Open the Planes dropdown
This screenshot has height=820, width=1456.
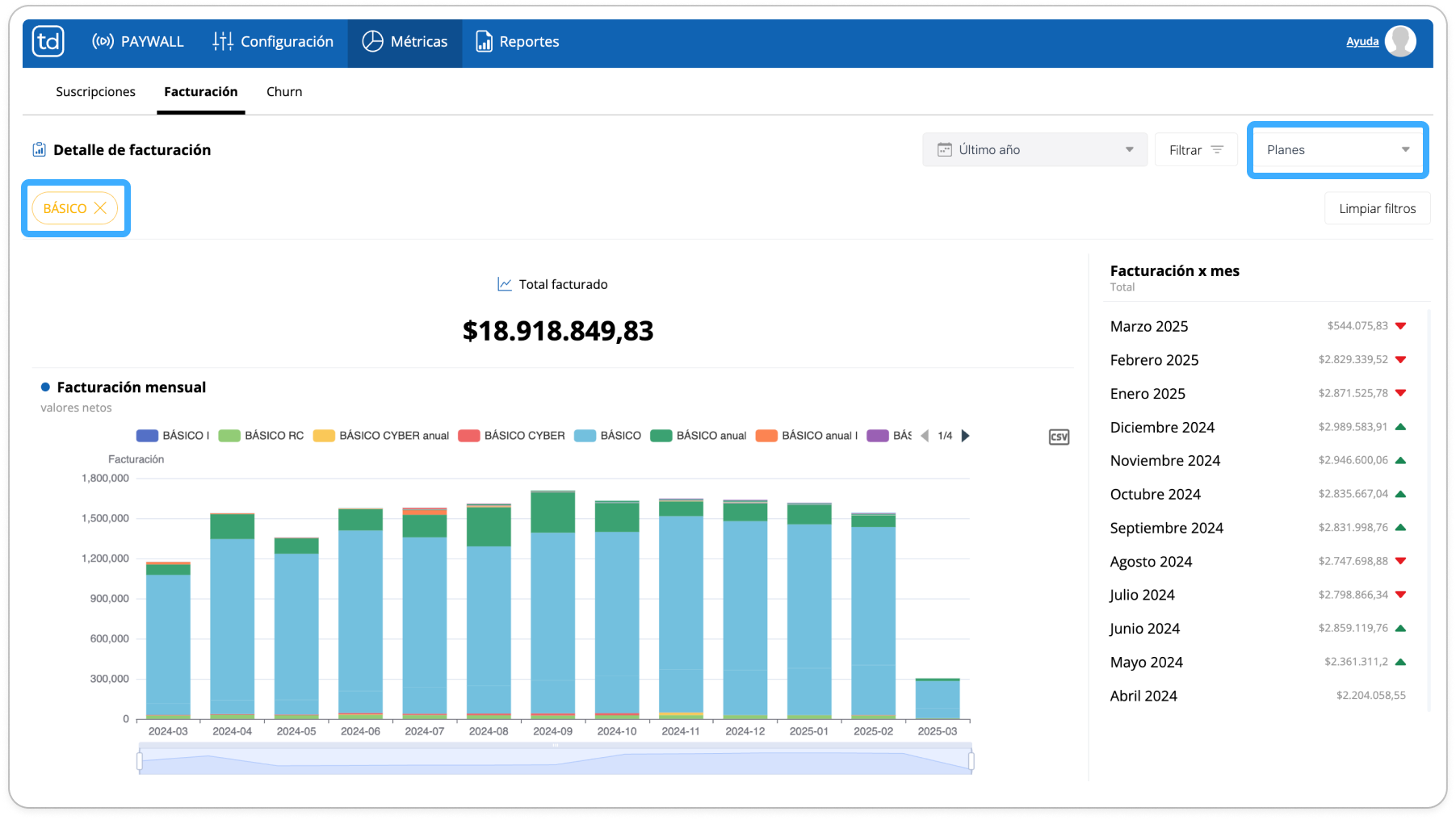pyautogui.click(x=1337, y=150)
